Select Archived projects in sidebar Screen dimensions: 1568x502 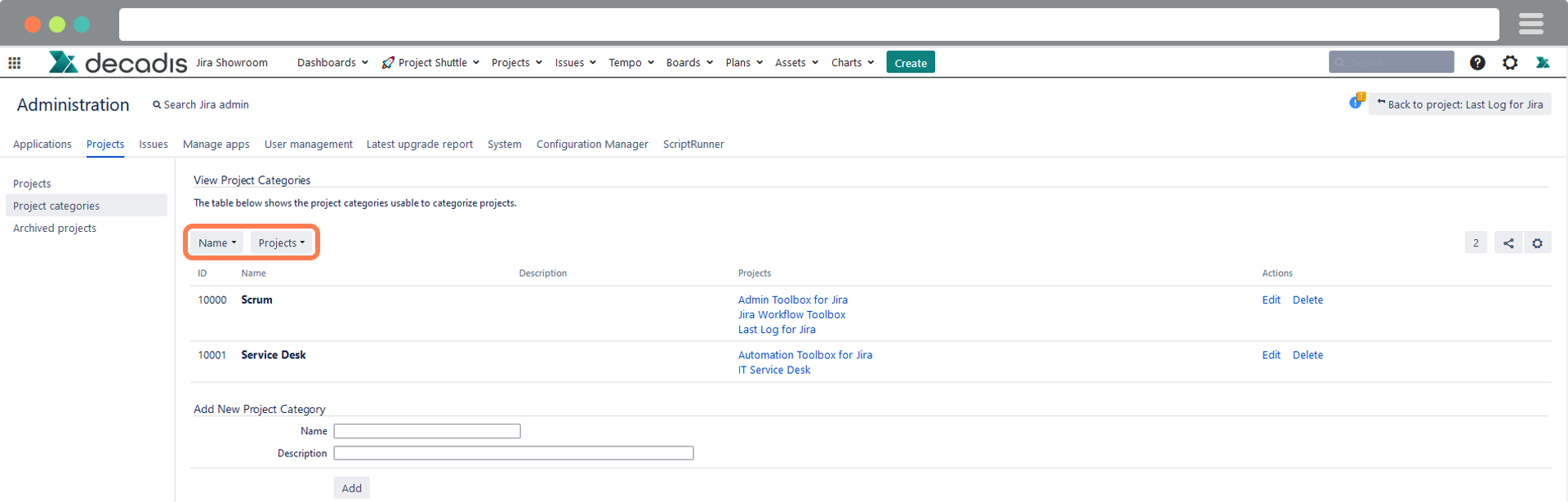pyautogui.click(x=55, y=229)
